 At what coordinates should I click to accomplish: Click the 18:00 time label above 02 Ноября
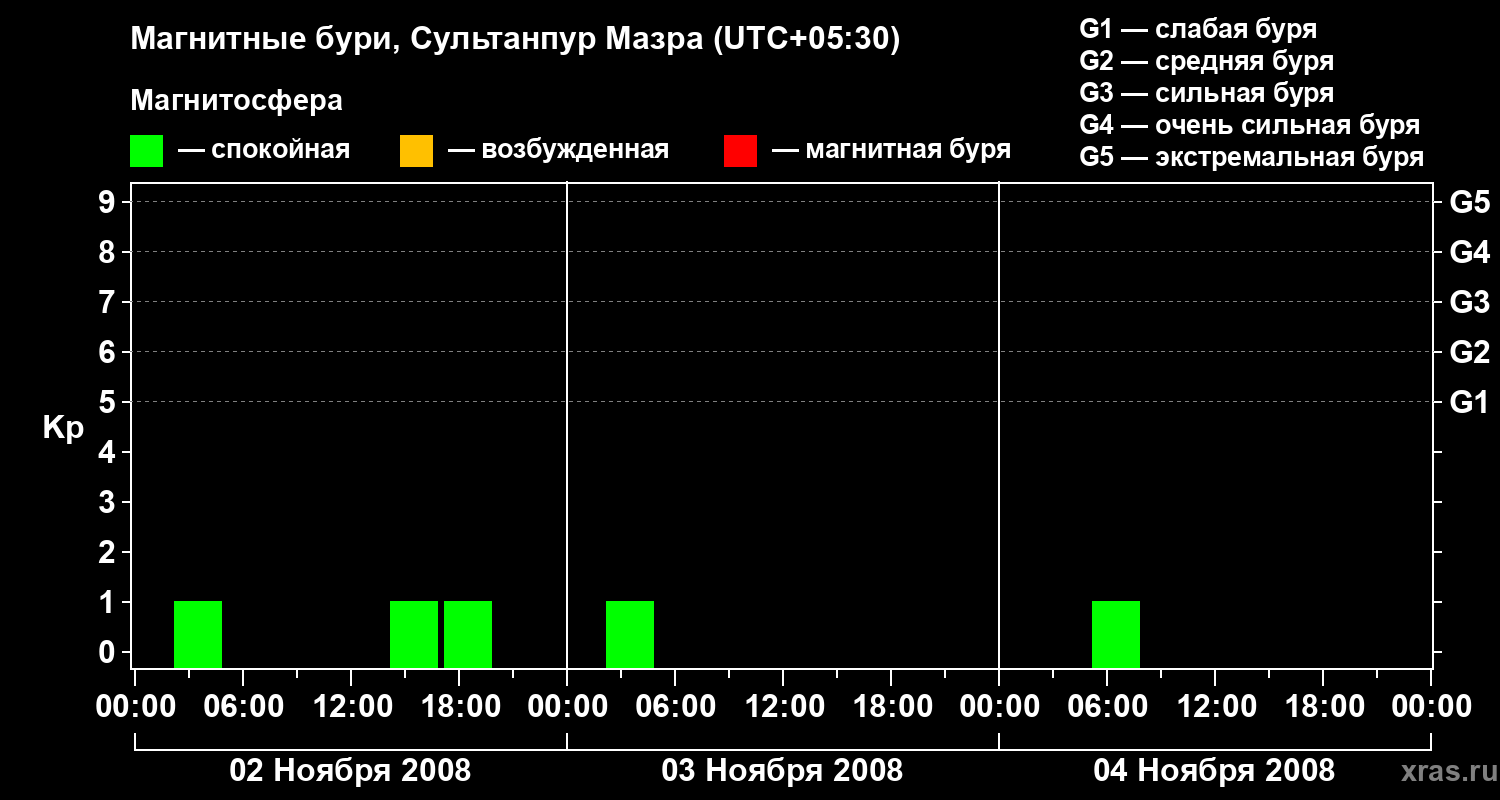click(x=459, y=706)
